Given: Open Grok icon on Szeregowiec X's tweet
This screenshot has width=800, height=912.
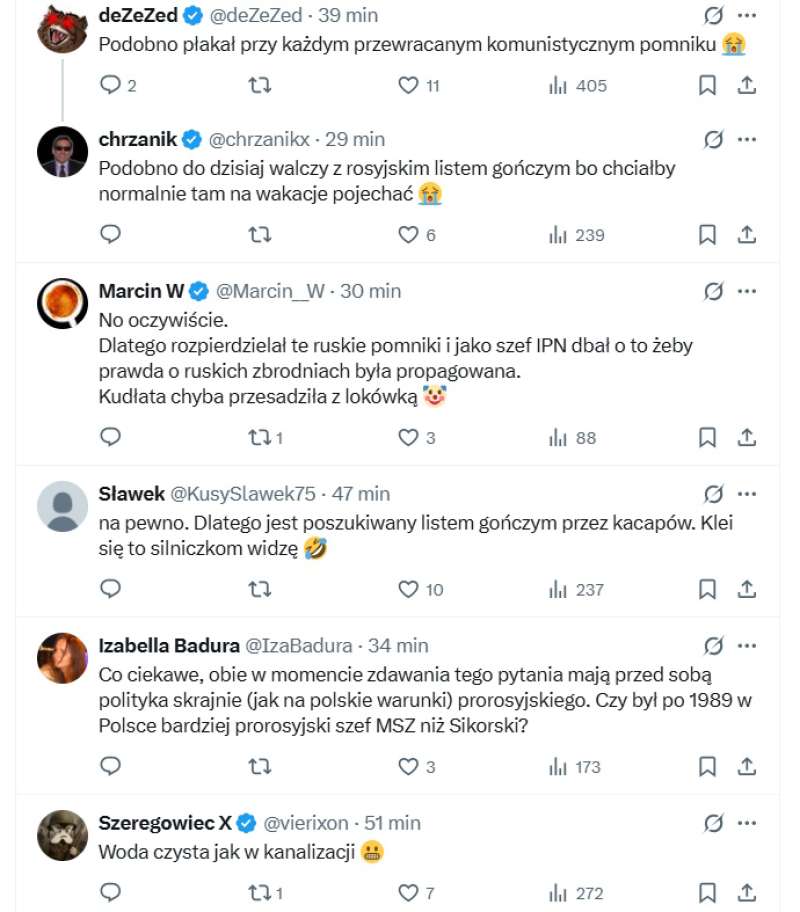Looking at the screenshot, I should (x=713, y=823).
